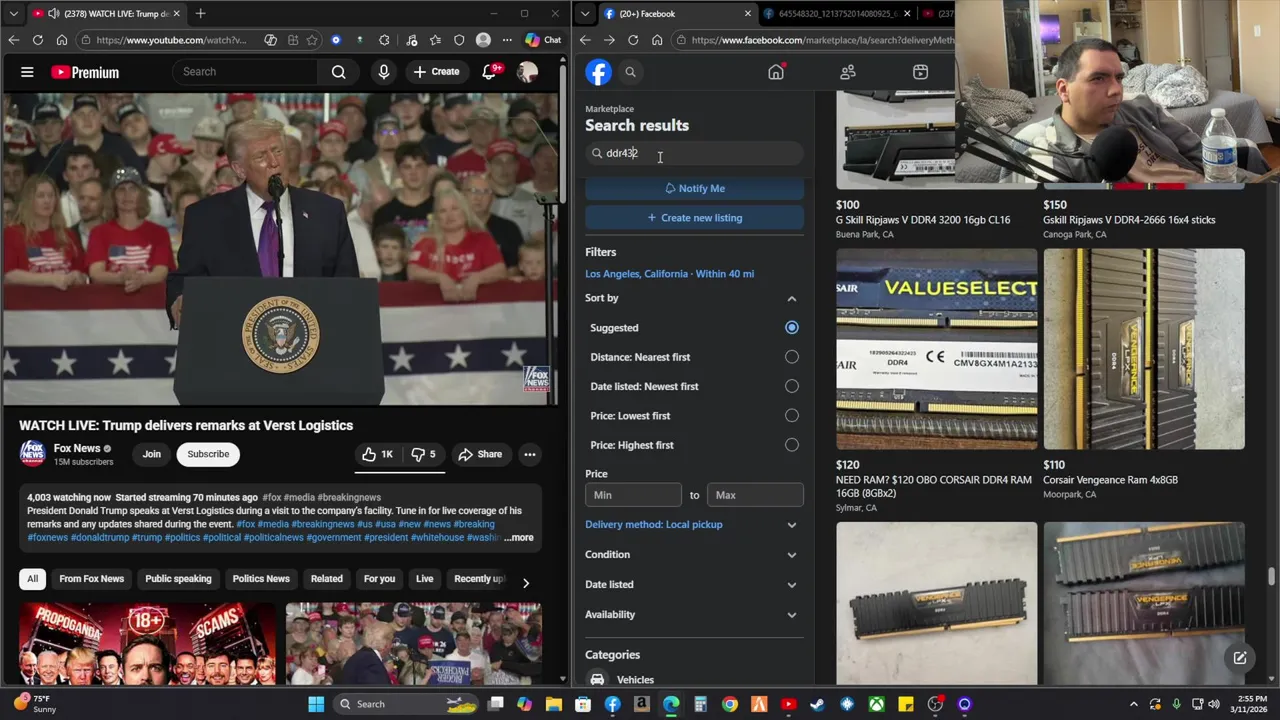Reload the YouTube browser window
Image resolution: width=1280 pixels, height=720 pixels.
pyautogui.click(x=37, y=40)
